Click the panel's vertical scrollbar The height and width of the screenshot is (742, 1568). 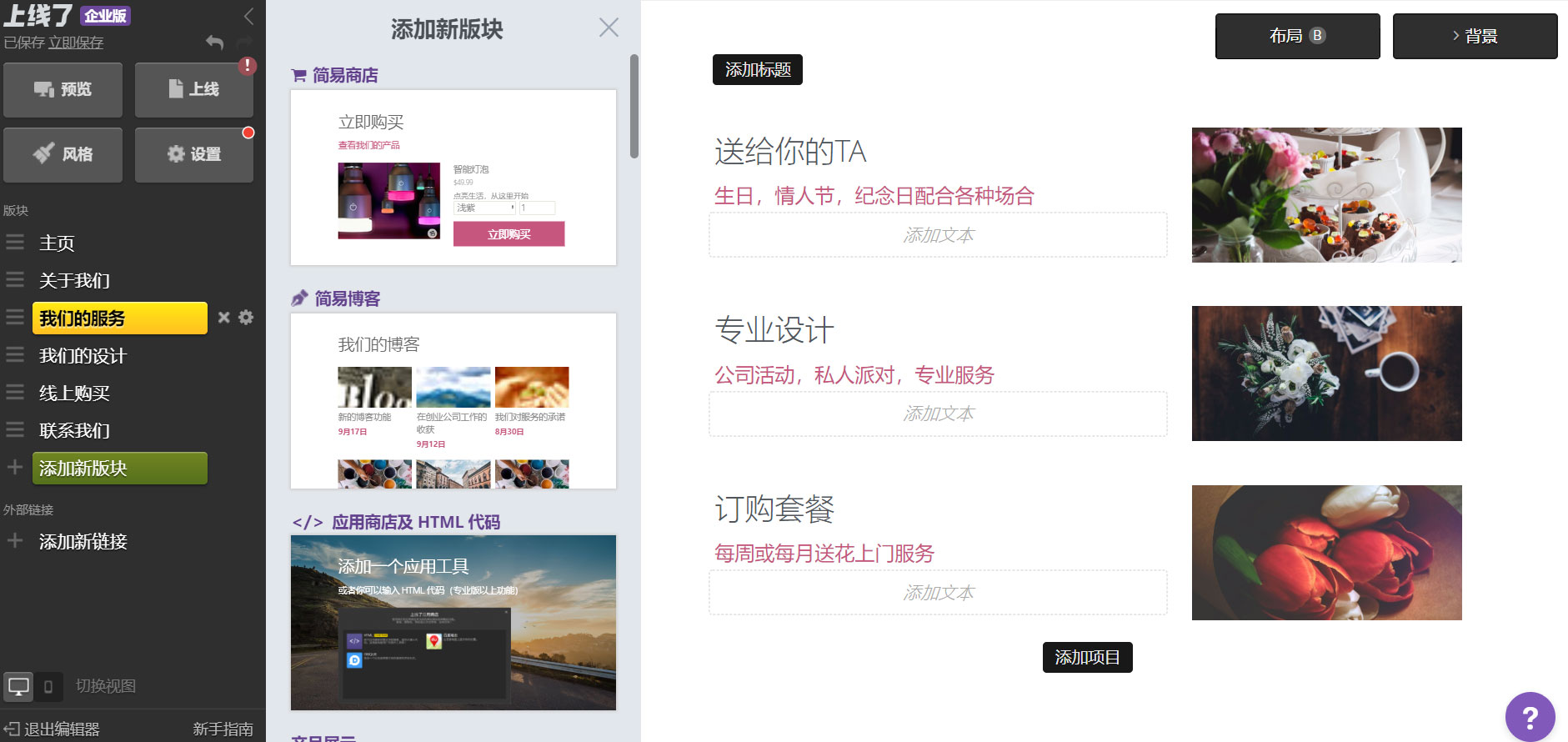pos(634,106)
